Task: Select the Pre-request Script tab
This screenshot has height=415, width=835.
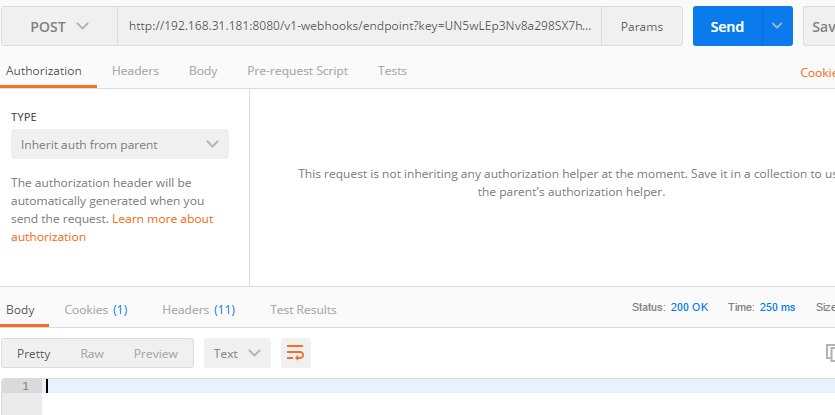Action: 298,71
